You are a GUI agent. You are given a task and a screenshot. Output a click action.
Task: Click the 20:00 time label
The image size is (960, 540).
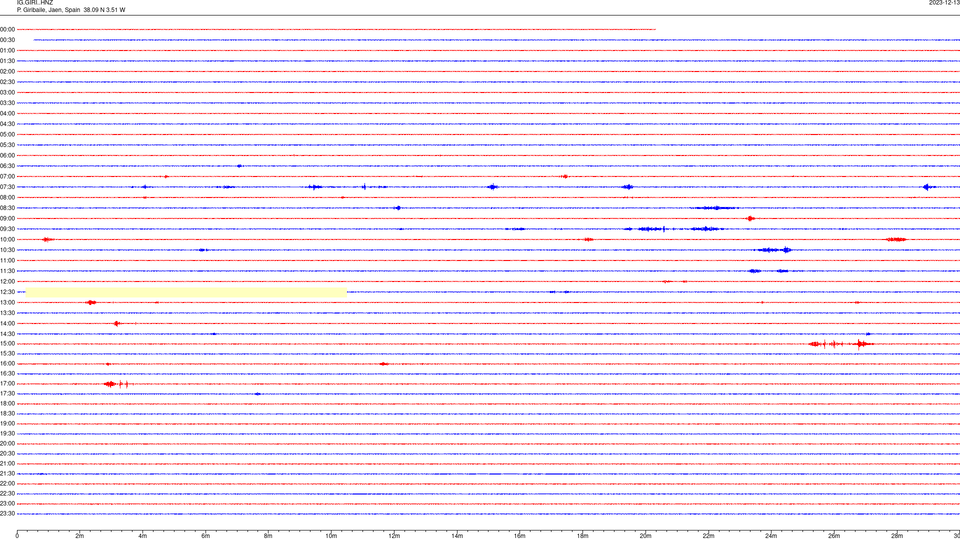click(x=7, y=444)
